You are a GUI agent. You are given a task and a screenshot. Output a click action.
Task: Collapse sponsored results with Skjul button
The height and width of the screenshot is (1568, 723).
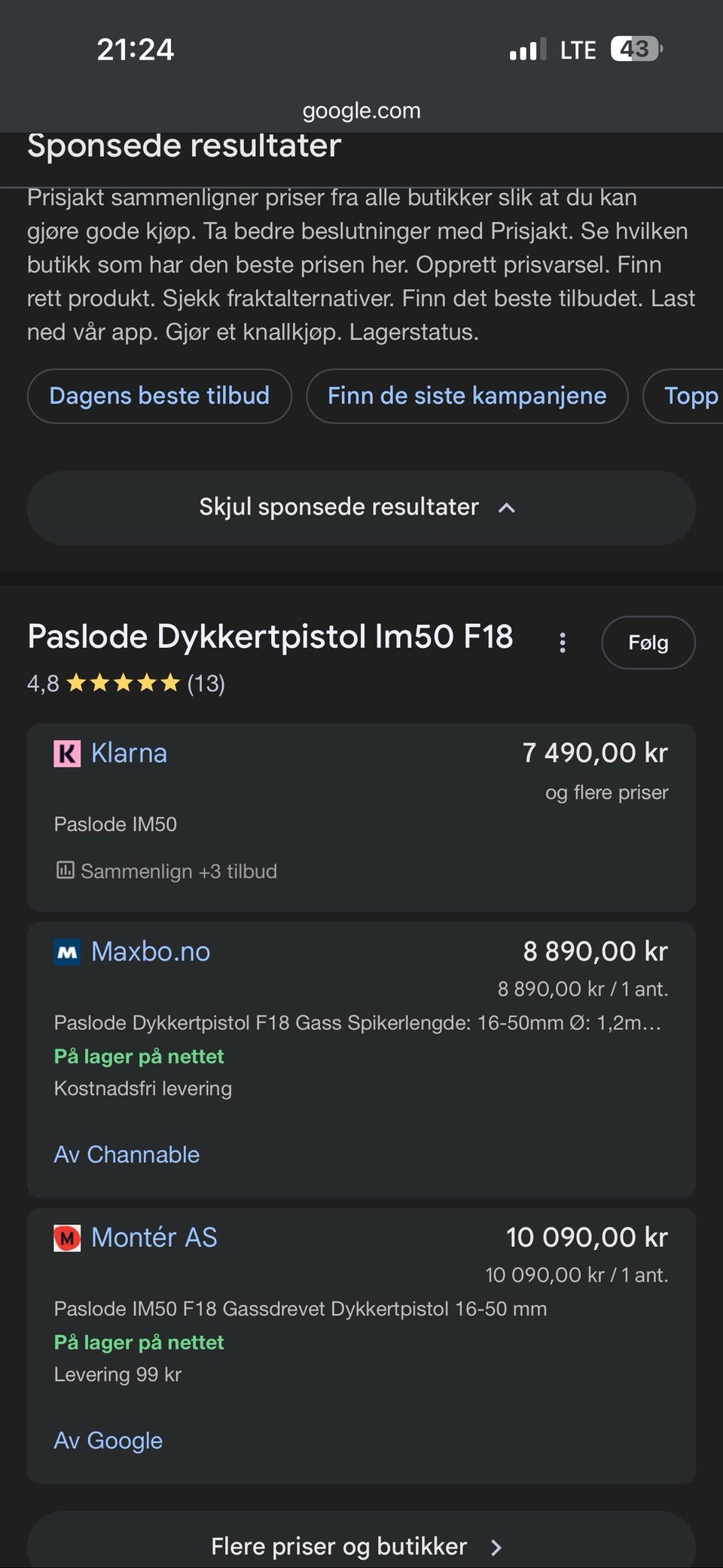361,508
